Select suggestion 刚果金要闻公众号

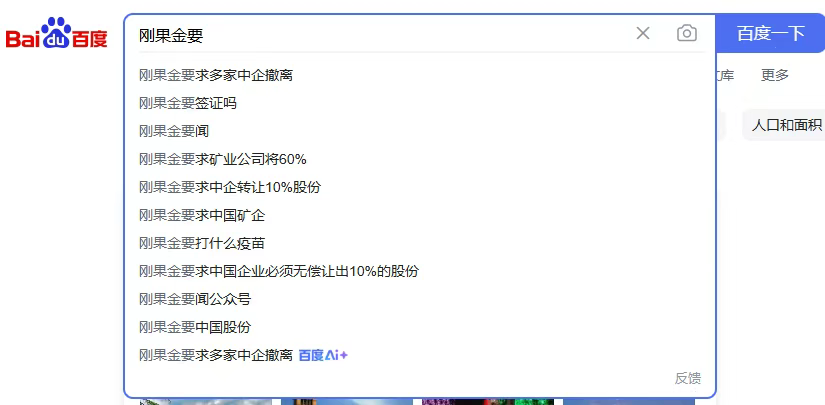195,299
